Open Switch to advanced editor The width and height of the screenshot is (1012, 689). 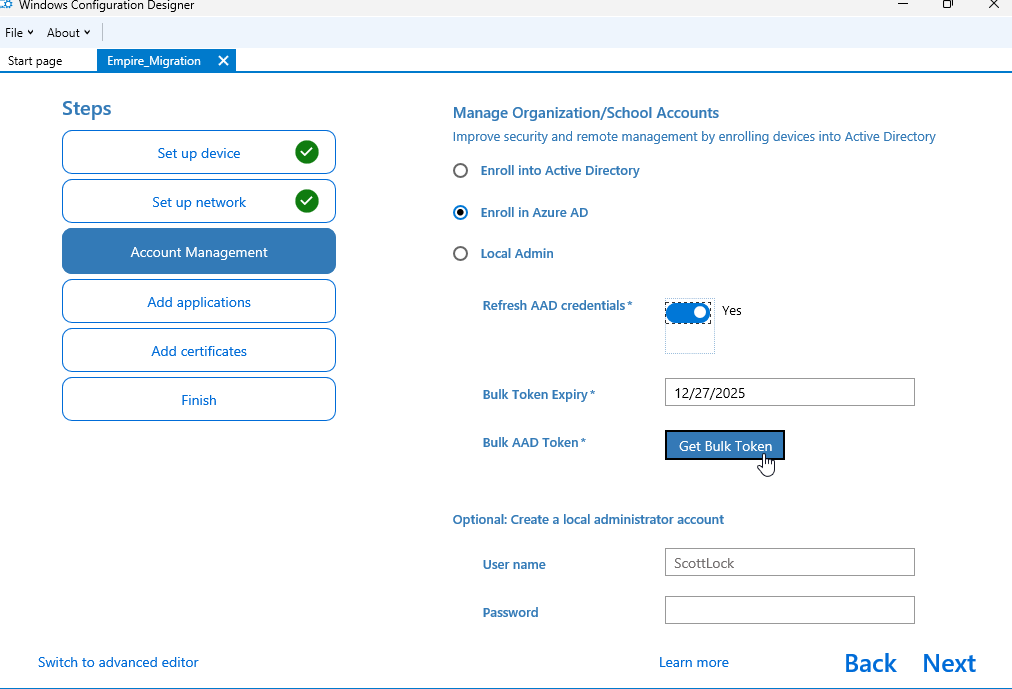(x=117, y=662)
